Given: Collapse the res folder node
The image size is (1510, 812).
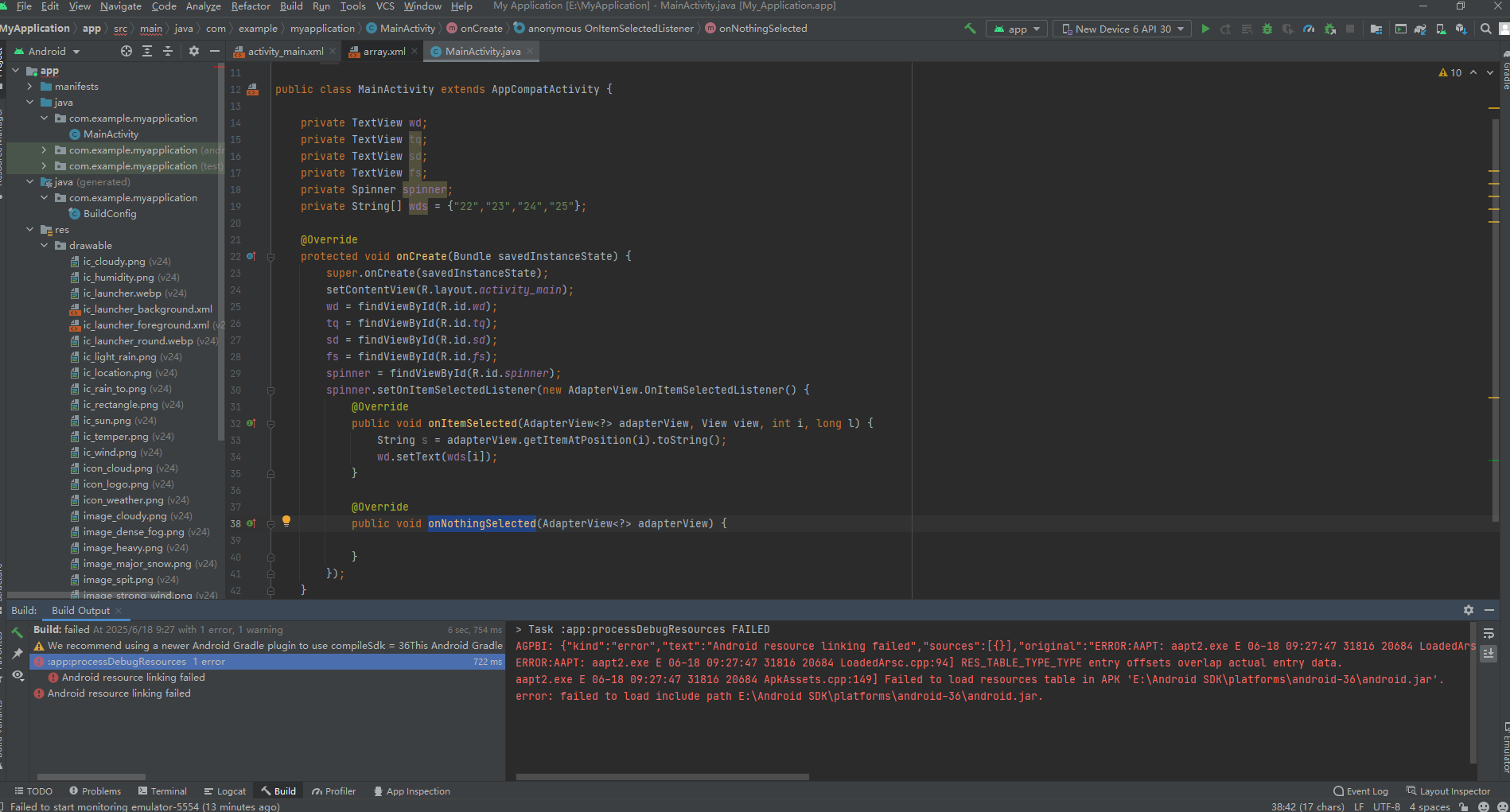Looking at the screenshot, I should pos(30,230).
